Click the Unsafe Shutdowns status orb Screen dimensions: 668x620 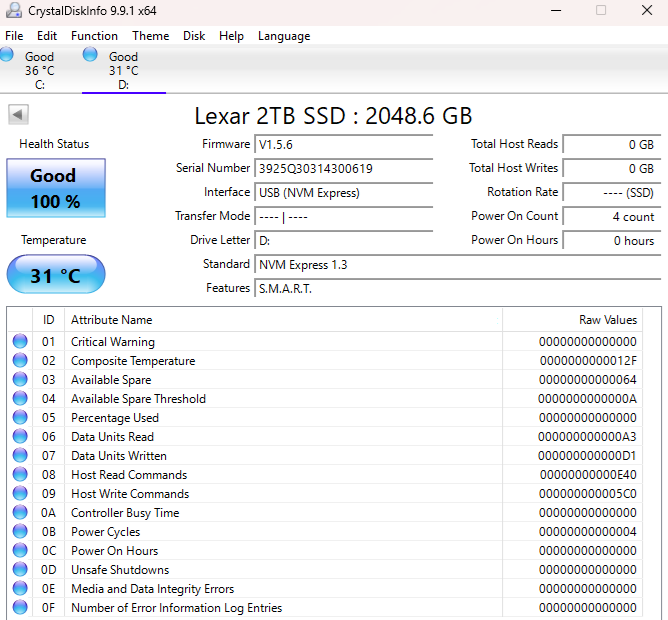[x=20, y=569]
